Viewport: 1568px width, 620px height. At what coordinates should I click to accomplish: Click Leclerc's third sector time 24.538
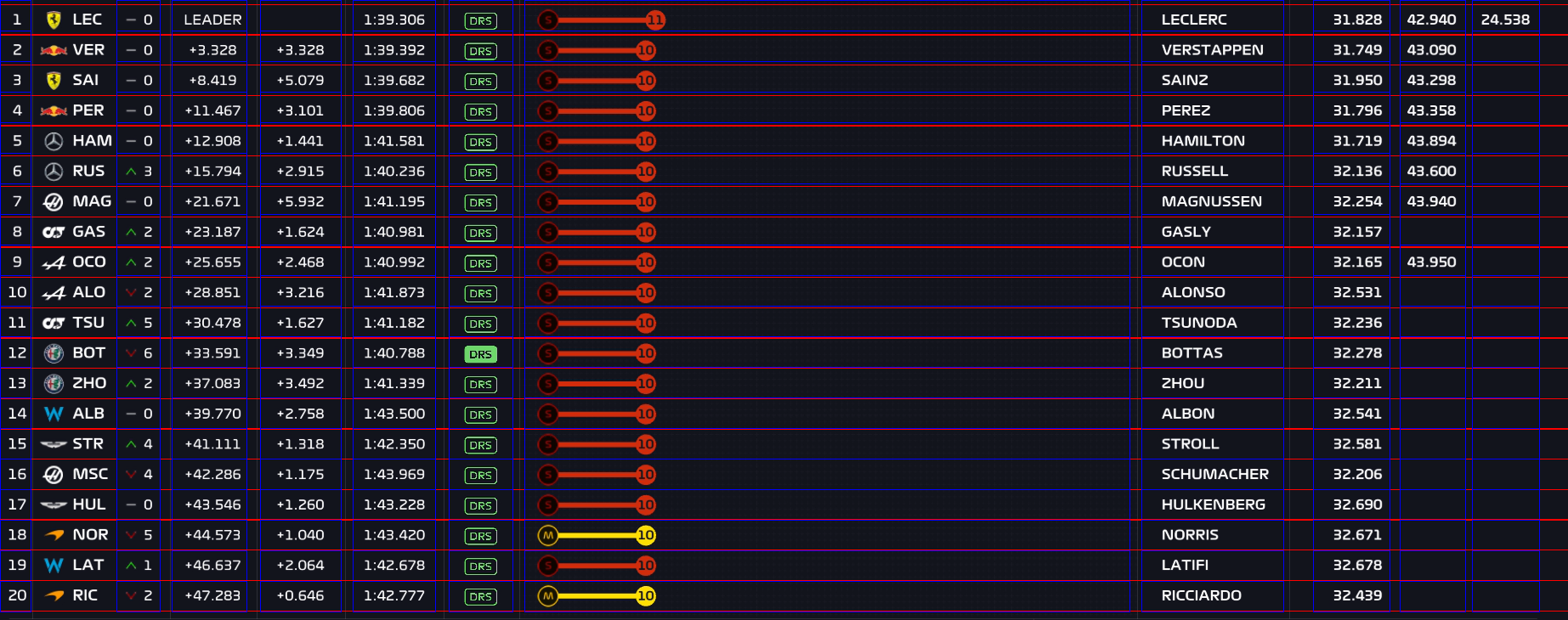tap(1504, 20)
